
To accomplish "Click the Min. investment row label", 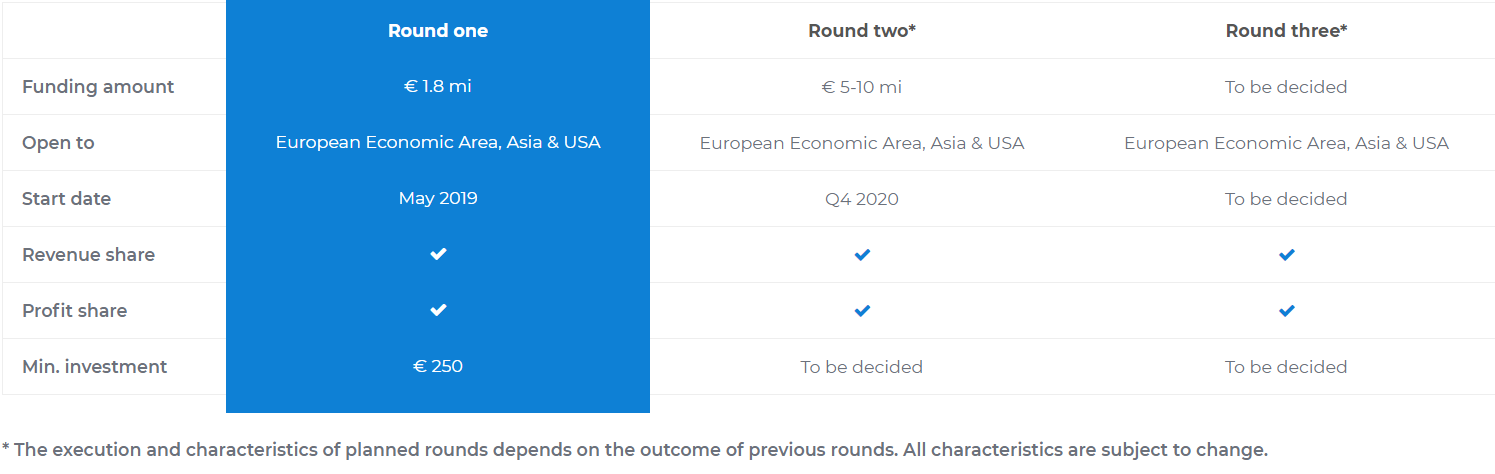I will (95, 367).
